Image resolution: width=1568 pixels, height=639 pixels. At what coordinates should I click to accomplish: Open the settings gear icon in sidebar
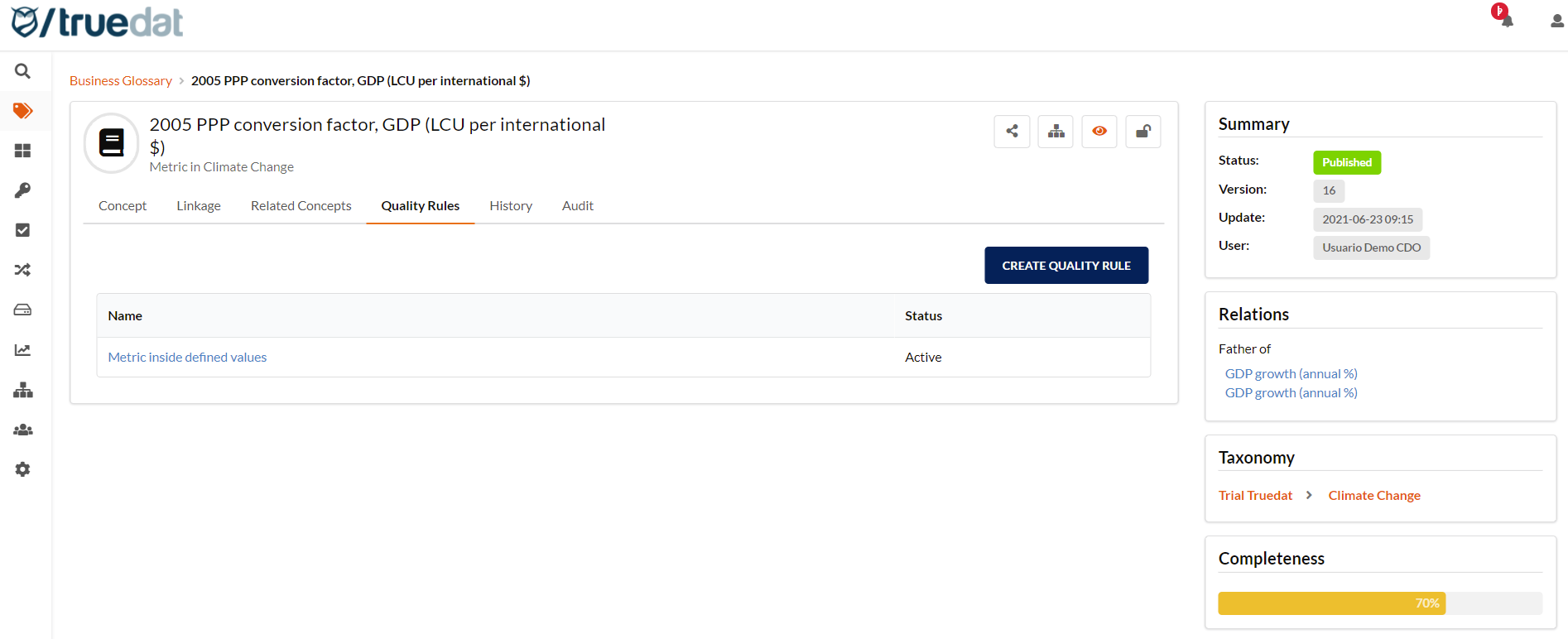point(22,469)
